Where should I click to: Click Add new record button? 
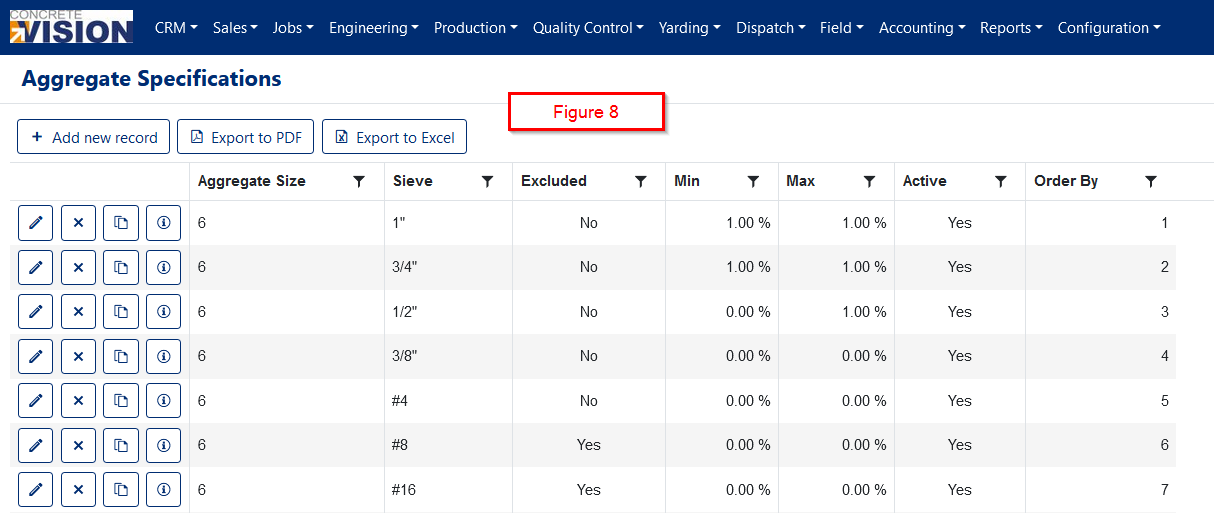pos(94,137)
